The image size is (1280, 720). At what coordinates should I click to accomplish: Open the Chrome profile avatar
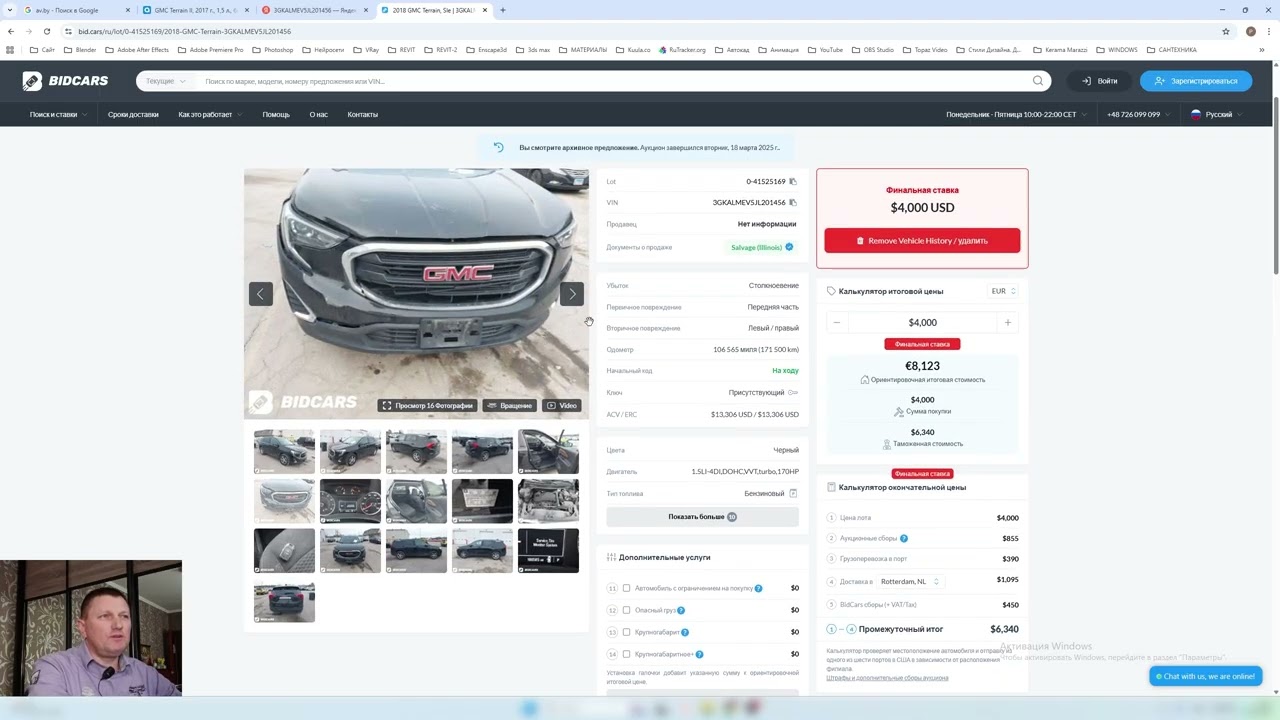(x=1250, y=31)
